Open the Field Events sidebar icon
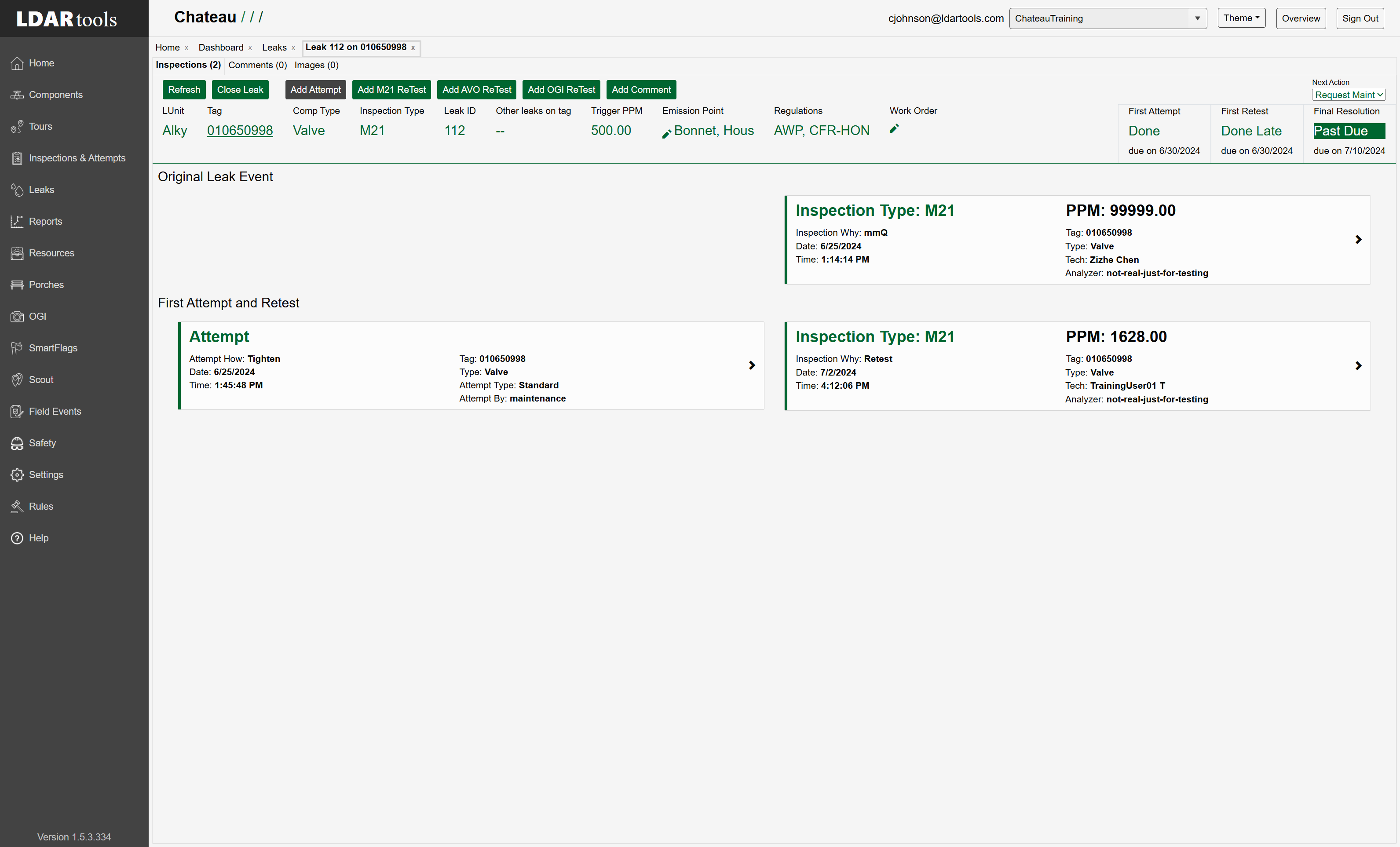The image size is (1400, 847). [17, 412]
